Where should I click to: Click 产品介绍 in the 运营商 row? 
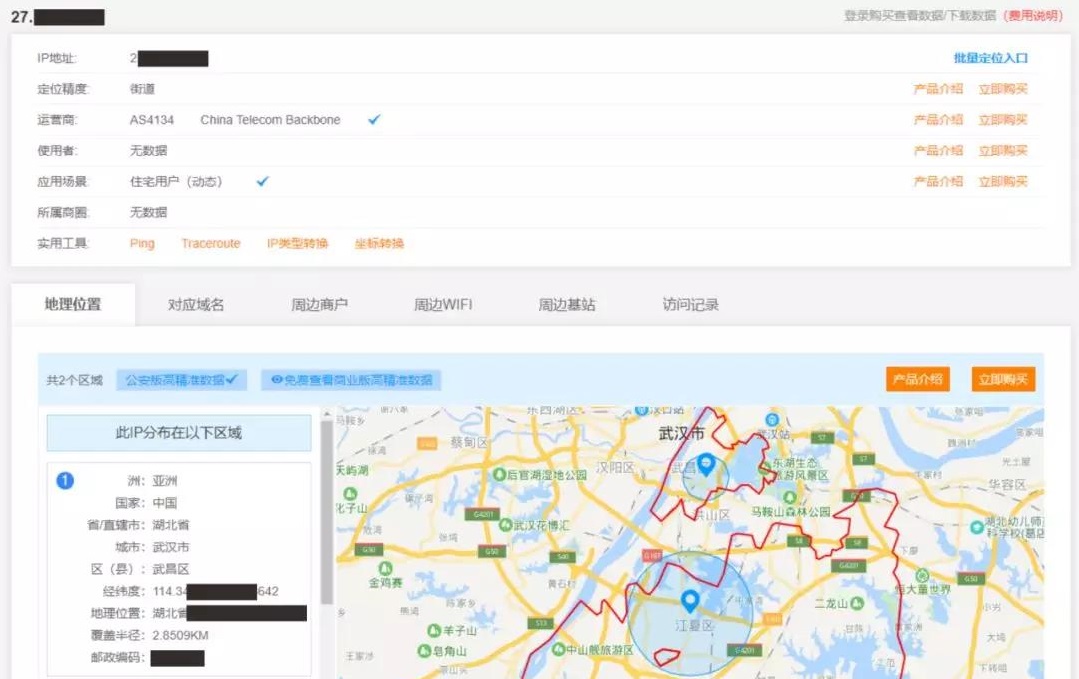[938, 120]
